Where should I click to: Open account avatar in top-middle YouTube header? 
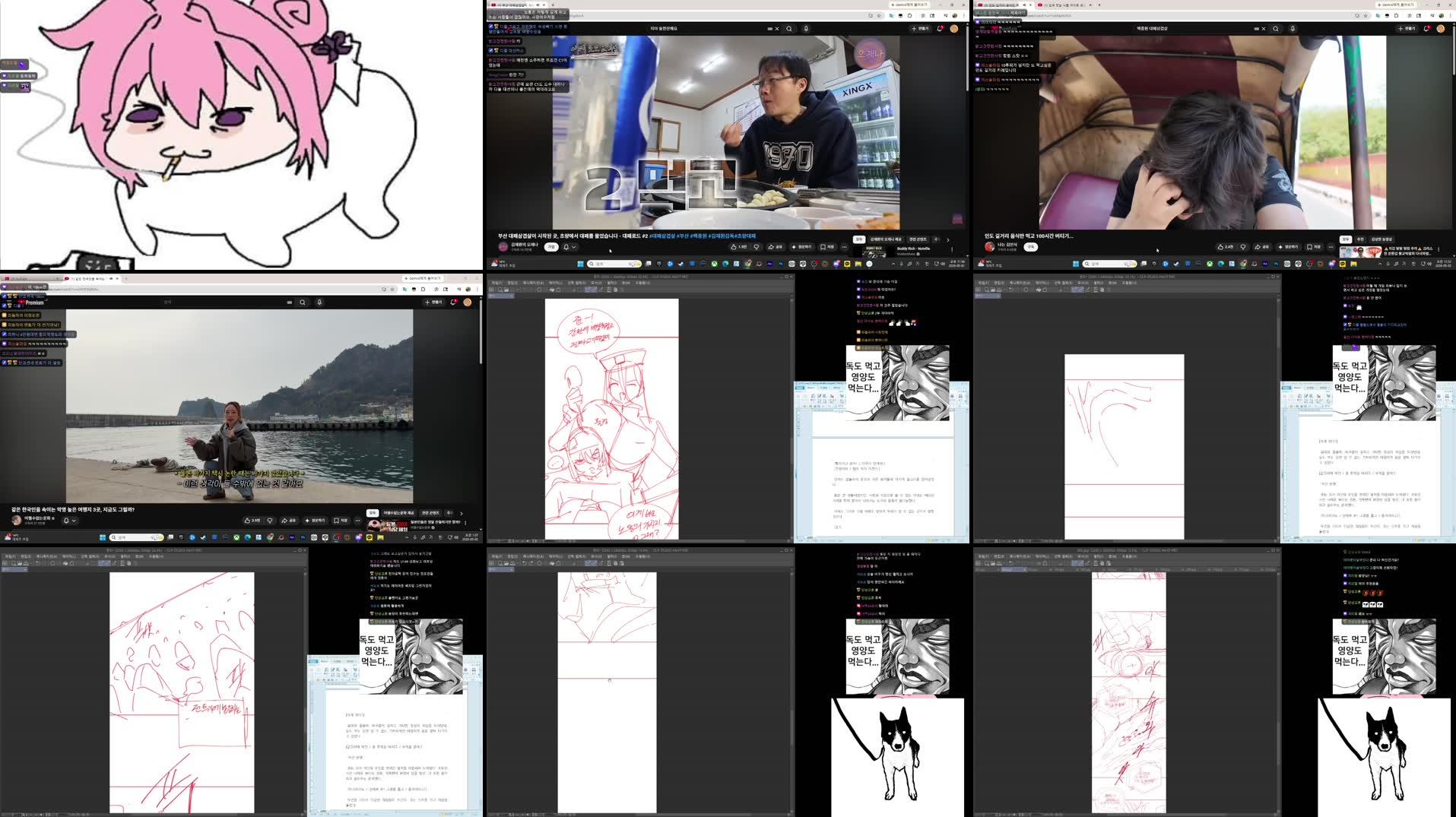953,29
